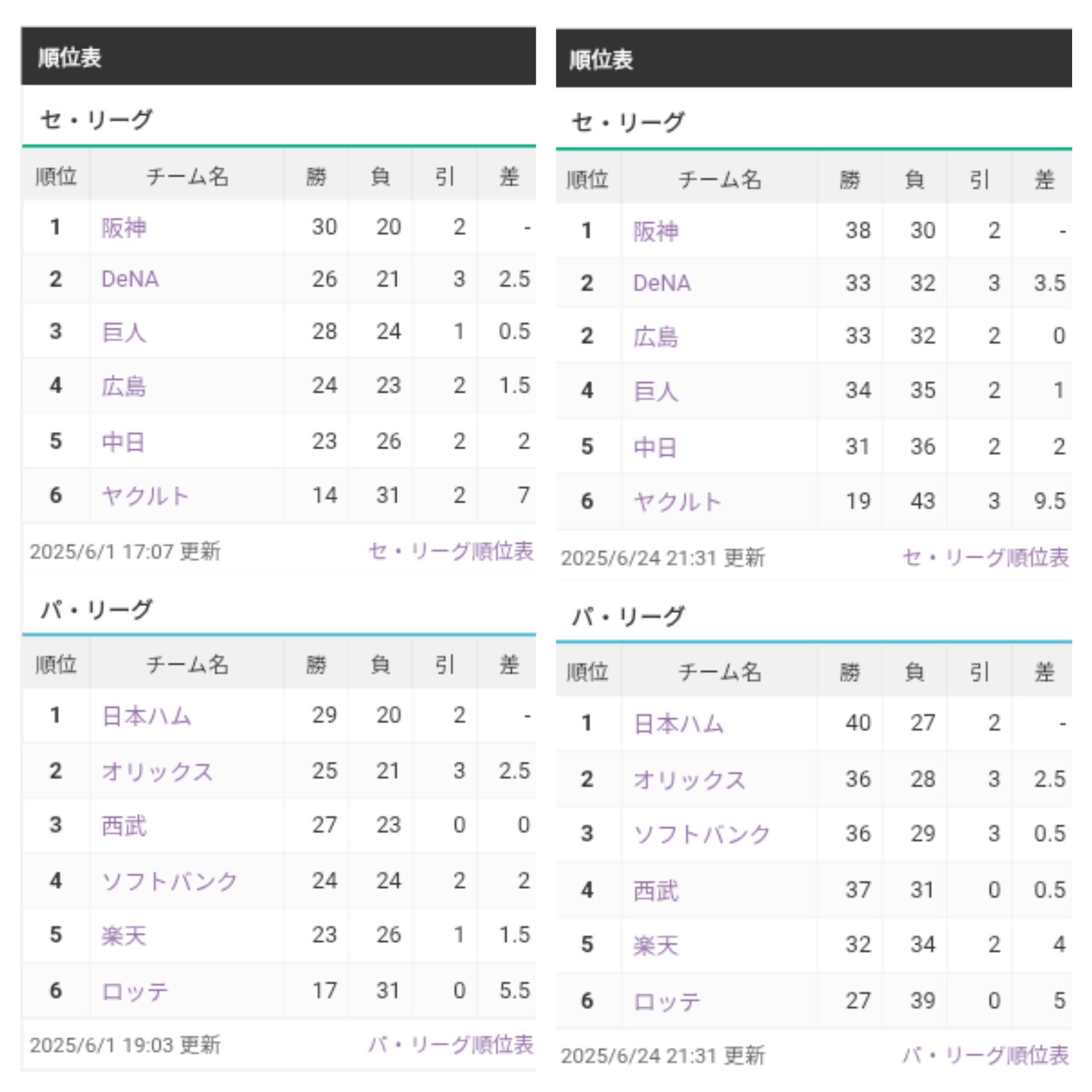The image size is (1092, 1092).
Task: Select ロッテ in the left standings table
Action: [135, 991]
